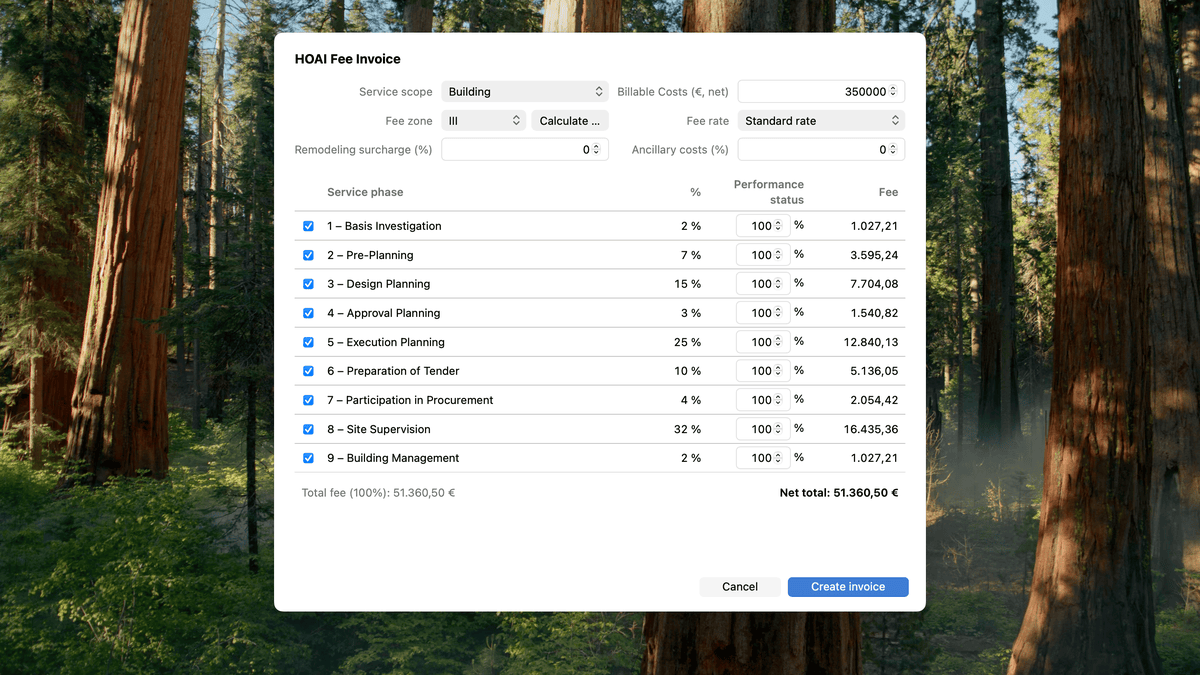Click the 15 % value for Design Planning
This screenshot has width=1200, height=675.
pos(687,284)
